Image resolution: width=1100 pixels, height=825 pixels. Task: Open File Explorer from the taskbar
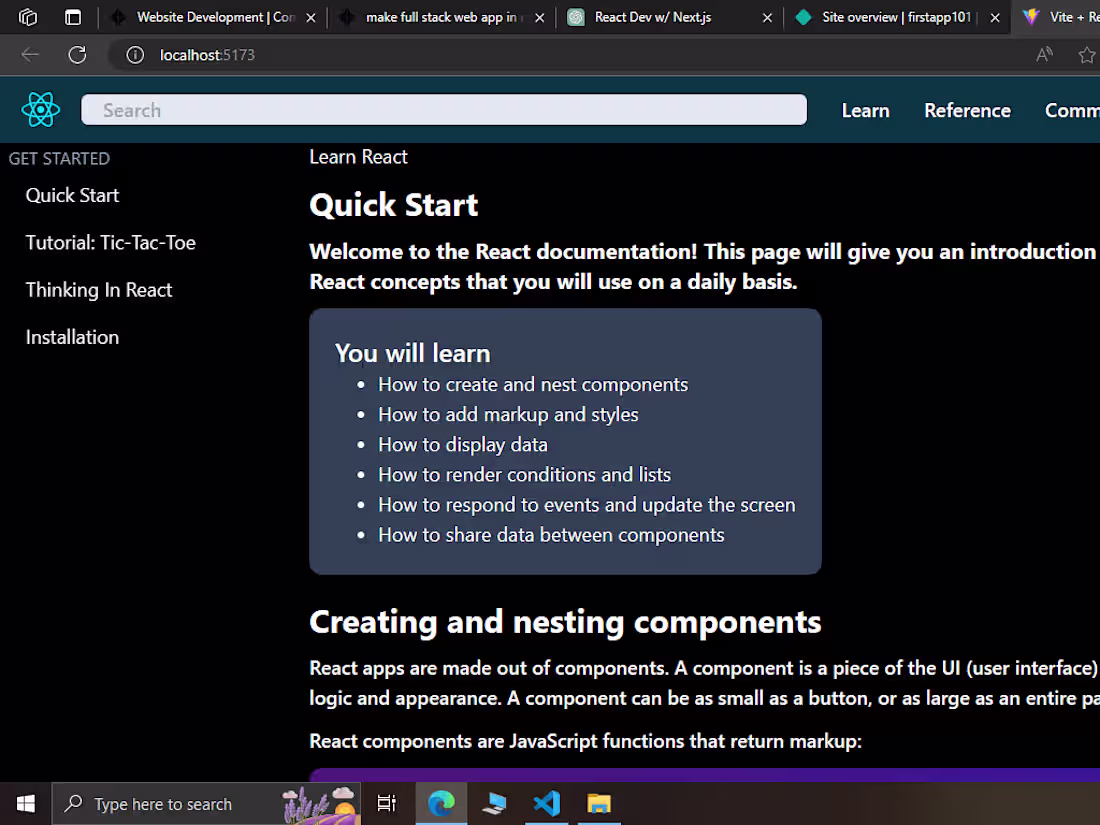599,803
